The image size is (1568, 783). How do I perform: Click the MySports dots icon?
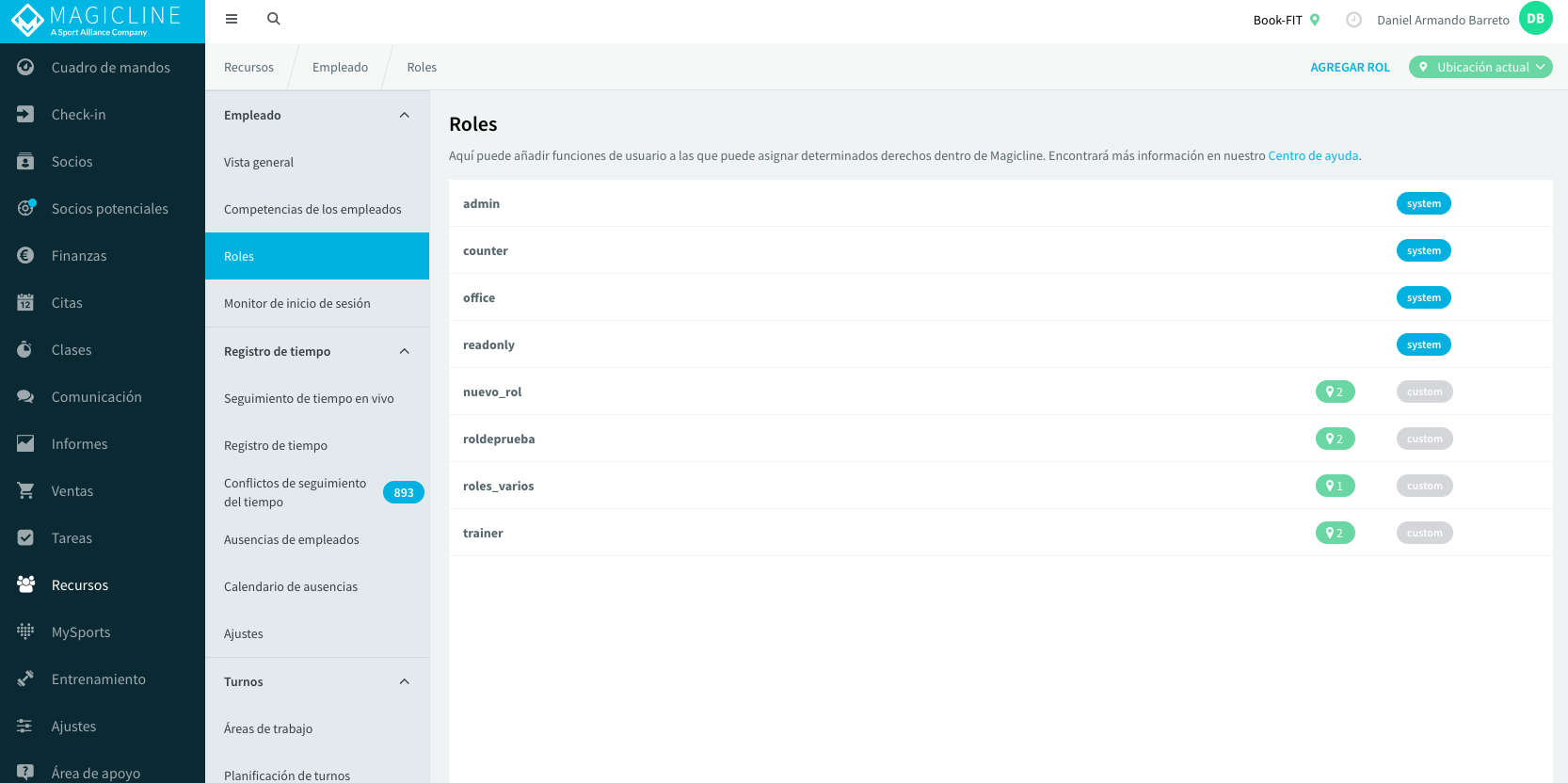coord(25,631)
